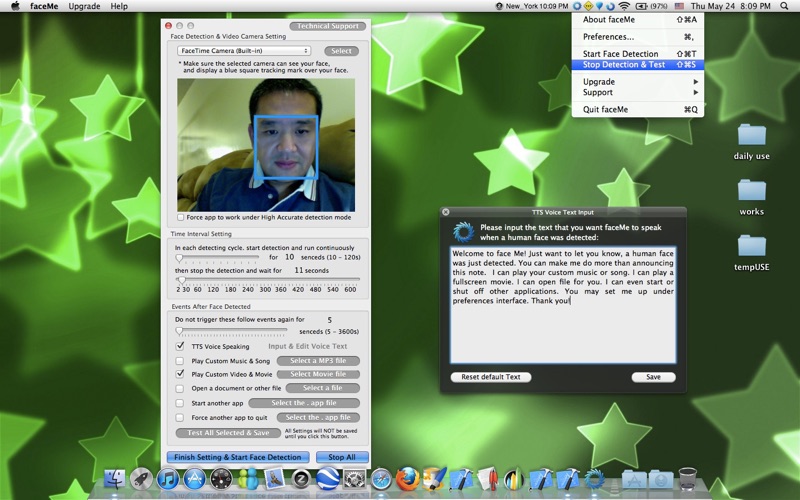Click the US flag input source icon
This screenshot has height=500, width=800.
pyautogui.click(x=679, y=6)
